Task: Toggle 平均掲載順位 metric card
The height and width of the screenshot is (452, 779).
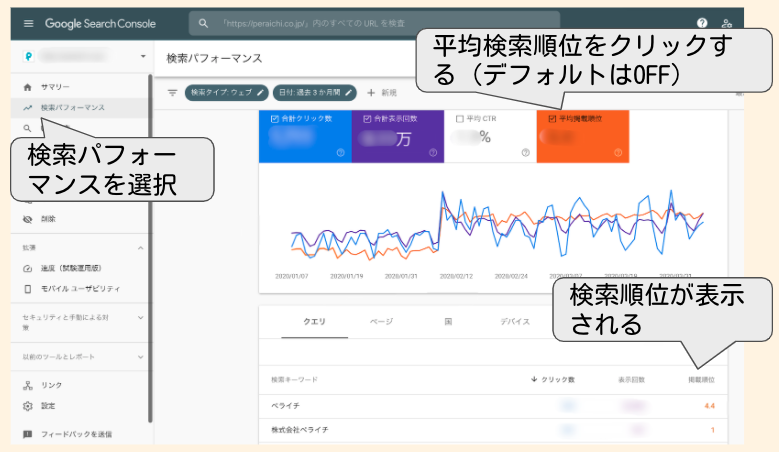Action: point(582,136)
